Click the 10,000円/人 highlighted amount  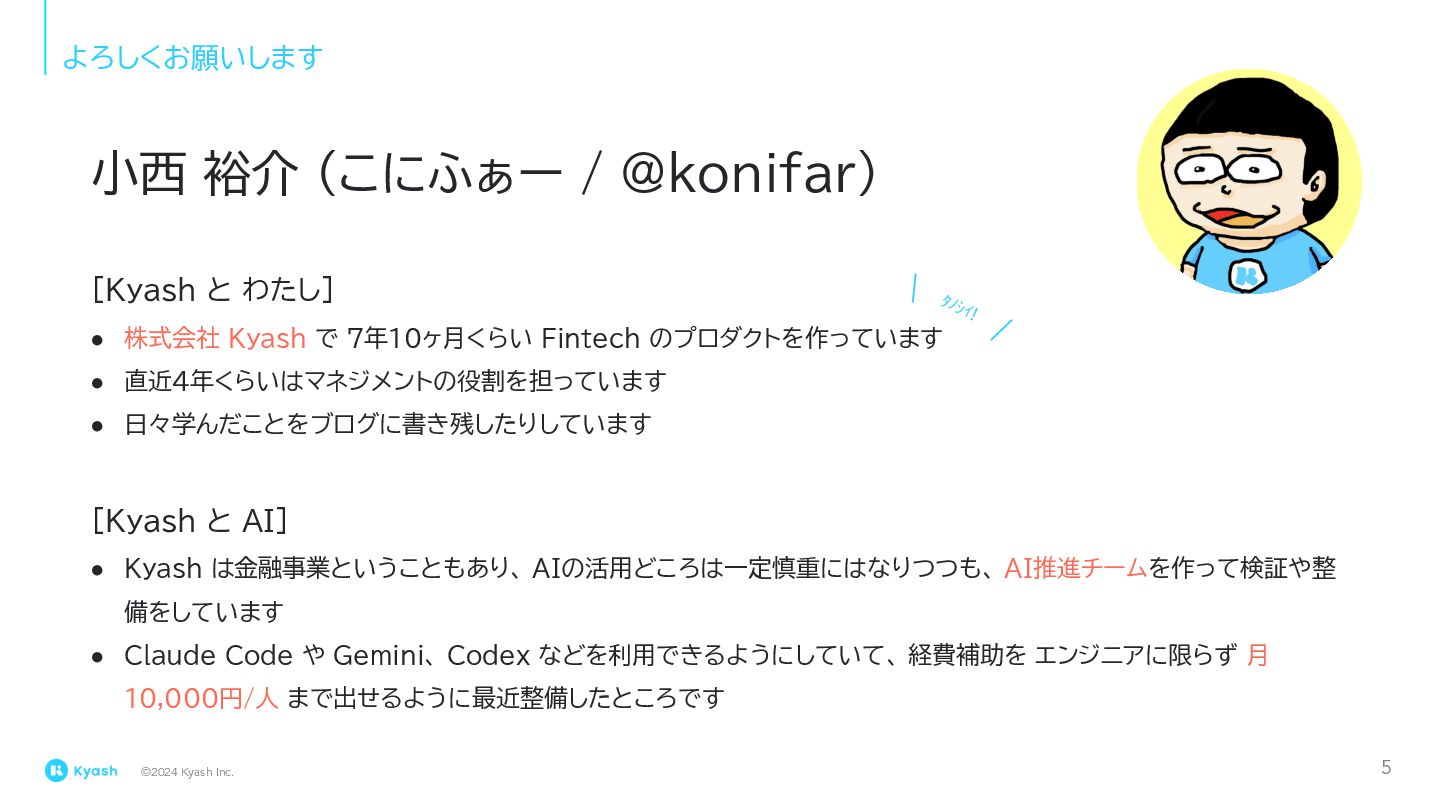[x=201, y=698]
